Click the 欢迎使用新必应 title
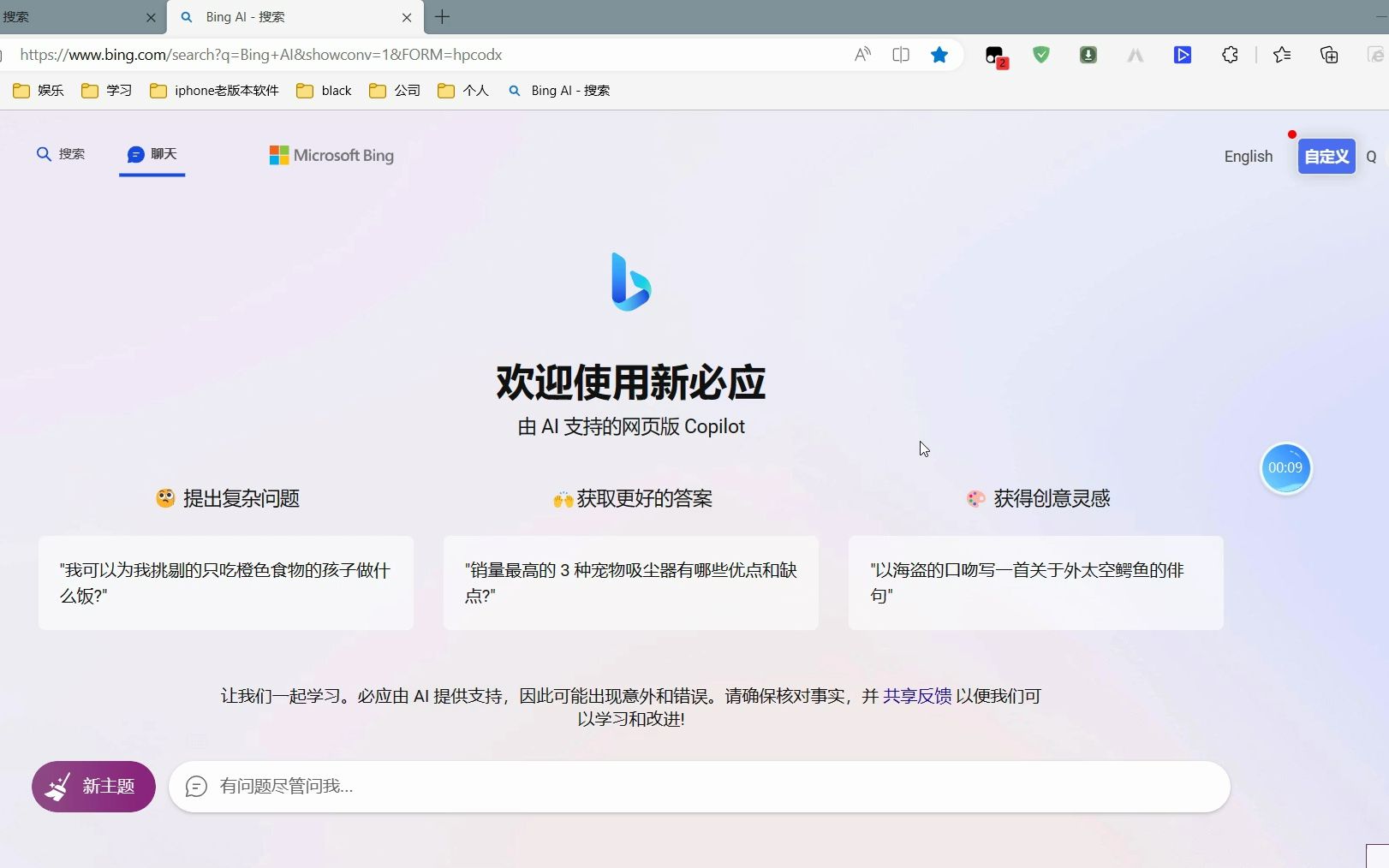This screenshot has width=1389, height=868. 631,382
